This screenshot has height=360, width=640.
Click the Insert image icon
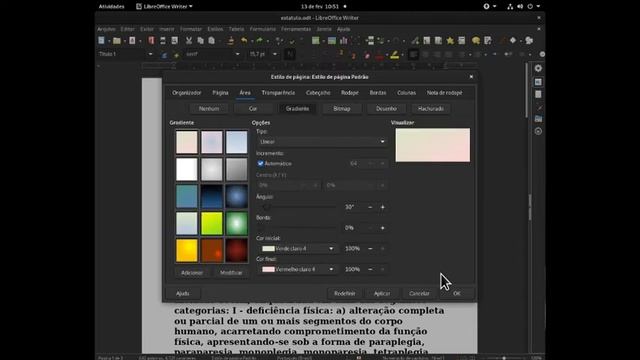[x=332, y=40]
